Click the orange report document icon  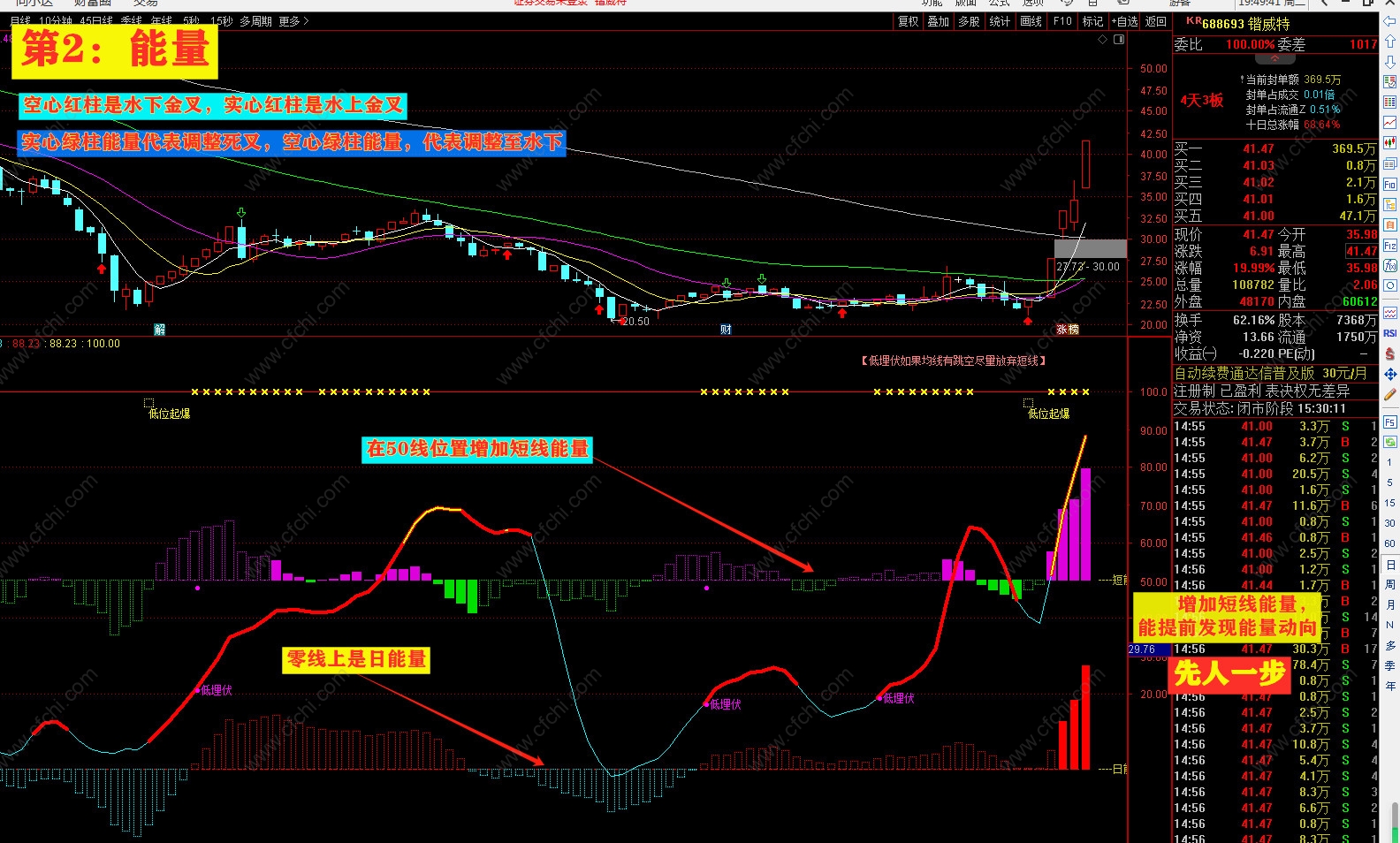point(1389,224)
